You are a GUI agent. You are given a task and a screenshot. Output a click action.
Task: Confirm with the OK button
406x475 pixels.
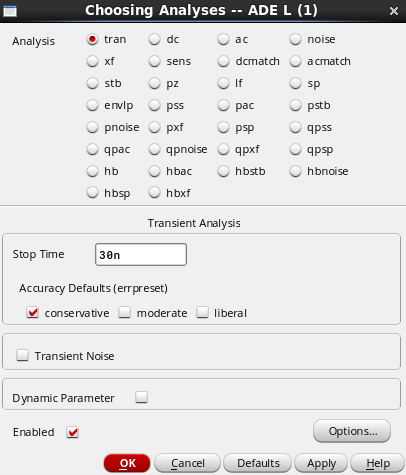click(x=127, y=463)
